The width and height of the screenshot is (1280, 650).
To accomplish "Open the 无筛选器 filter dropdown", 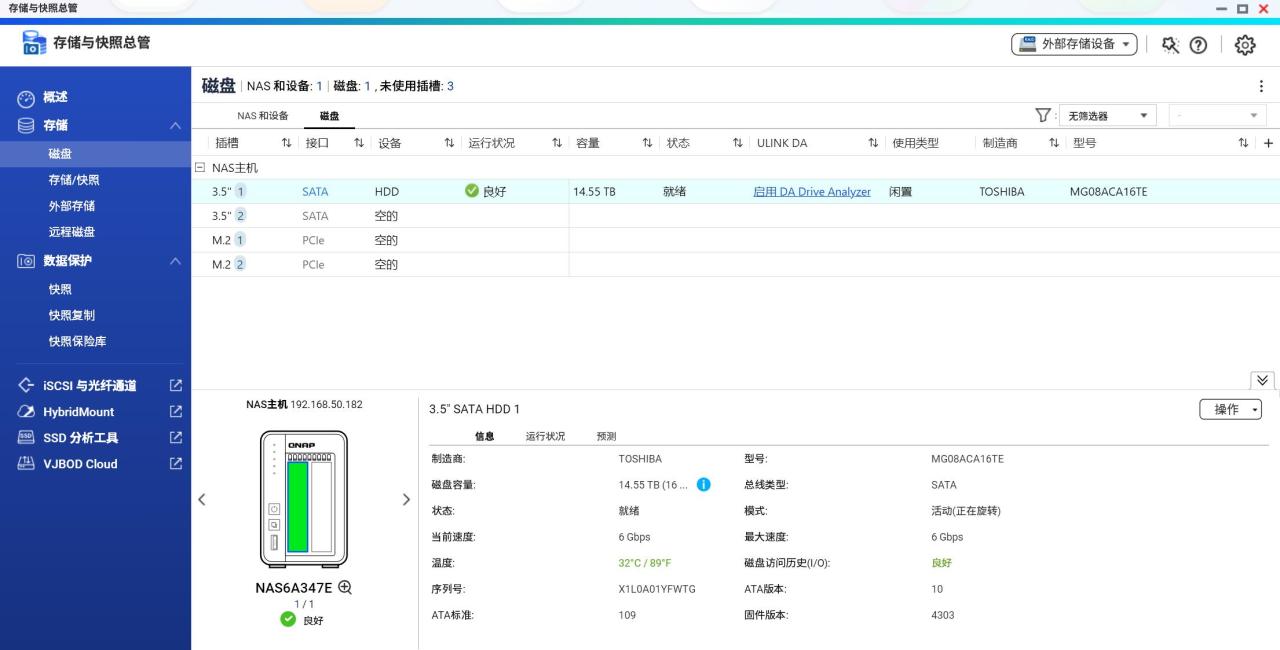I will coord(1107,116).
